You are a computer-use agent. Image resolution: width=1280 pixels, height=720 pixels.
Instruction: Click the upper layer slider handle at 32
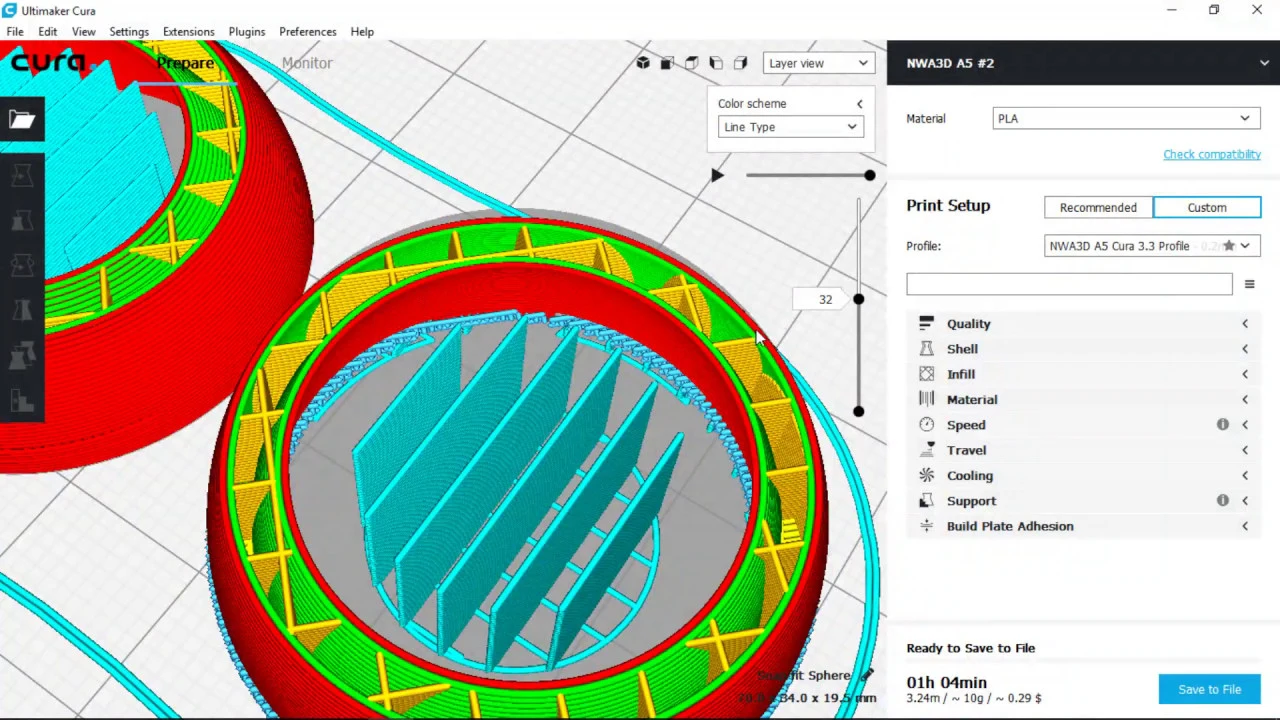point(858,299)
